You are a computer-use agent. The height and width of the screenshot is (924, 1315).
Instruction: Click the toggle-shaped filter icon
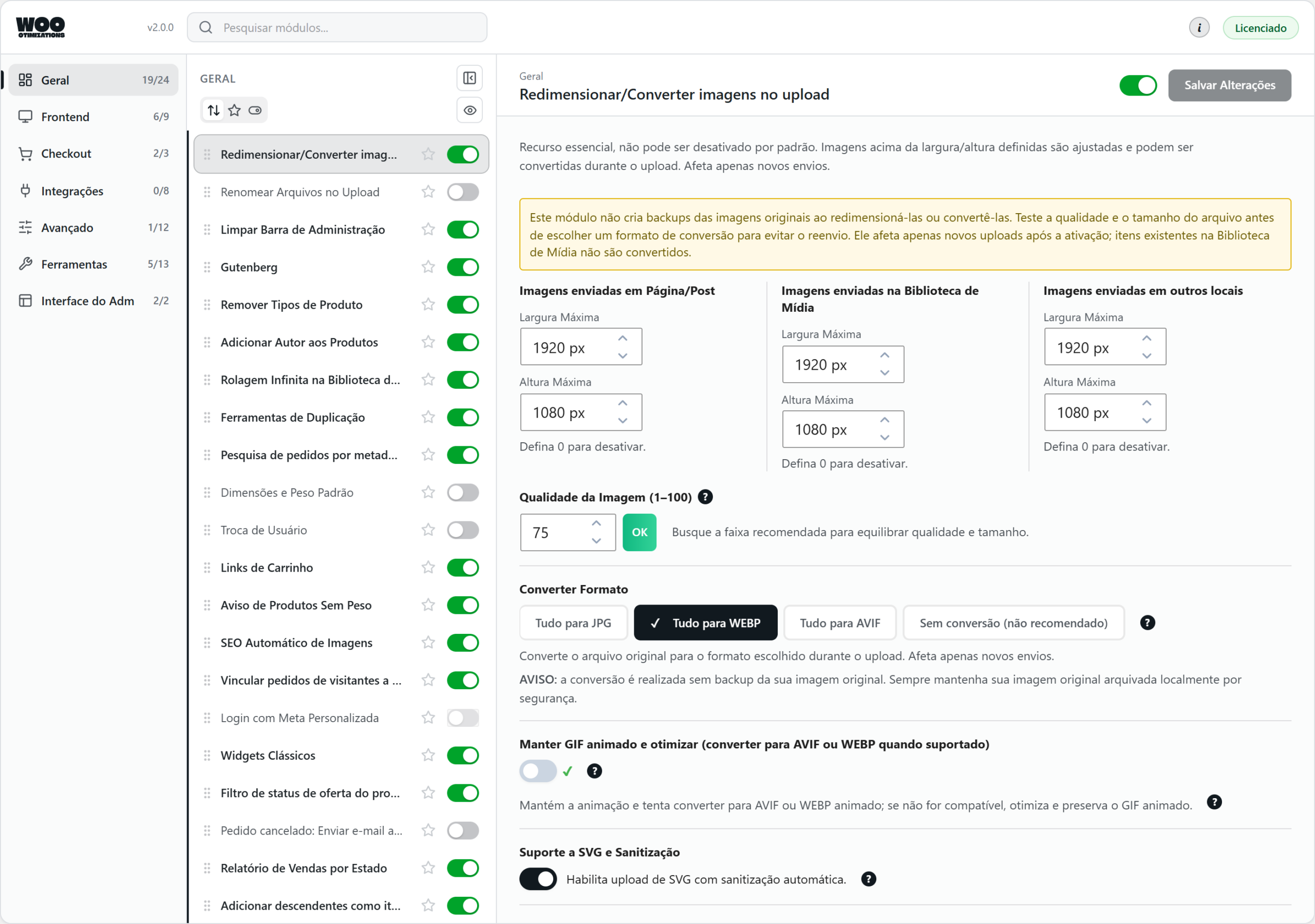point(255,110)
